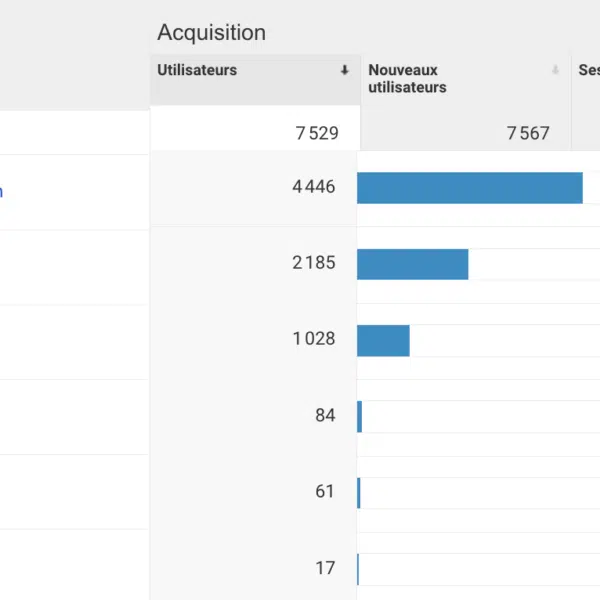Select the cell showing 17 users
Screen dimensions: 600x600
tap(325, 567)
